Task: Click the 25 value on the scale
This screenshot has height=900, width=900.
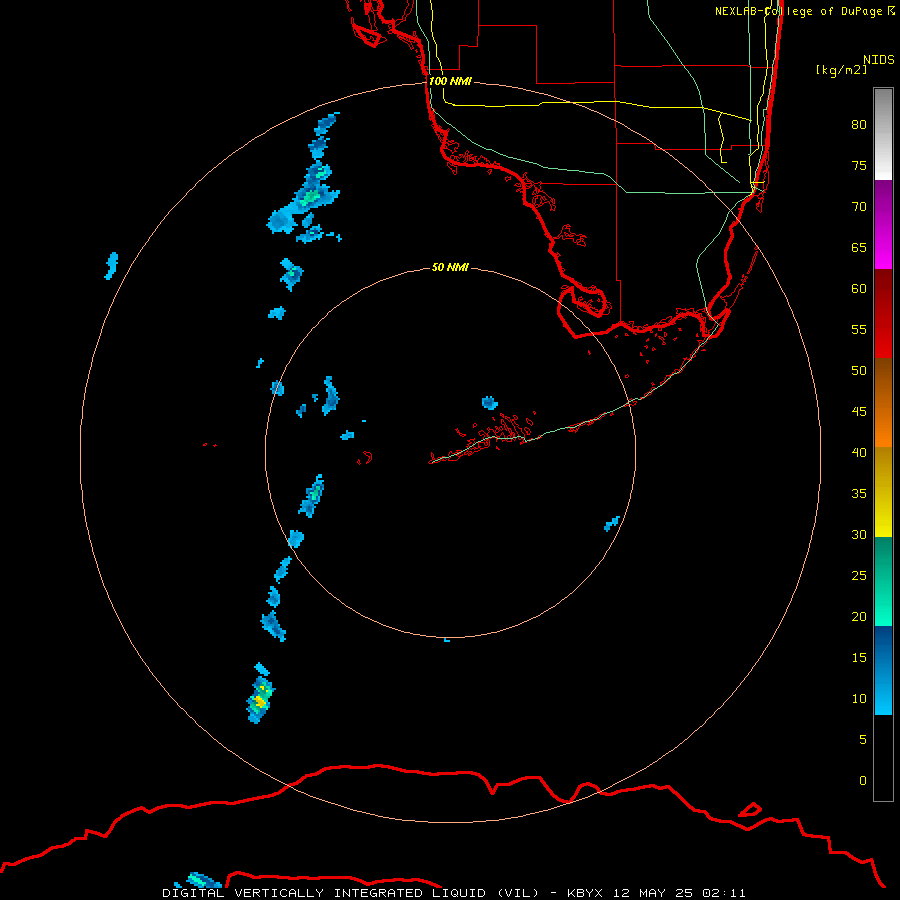Action: click(x=859, y=576)
